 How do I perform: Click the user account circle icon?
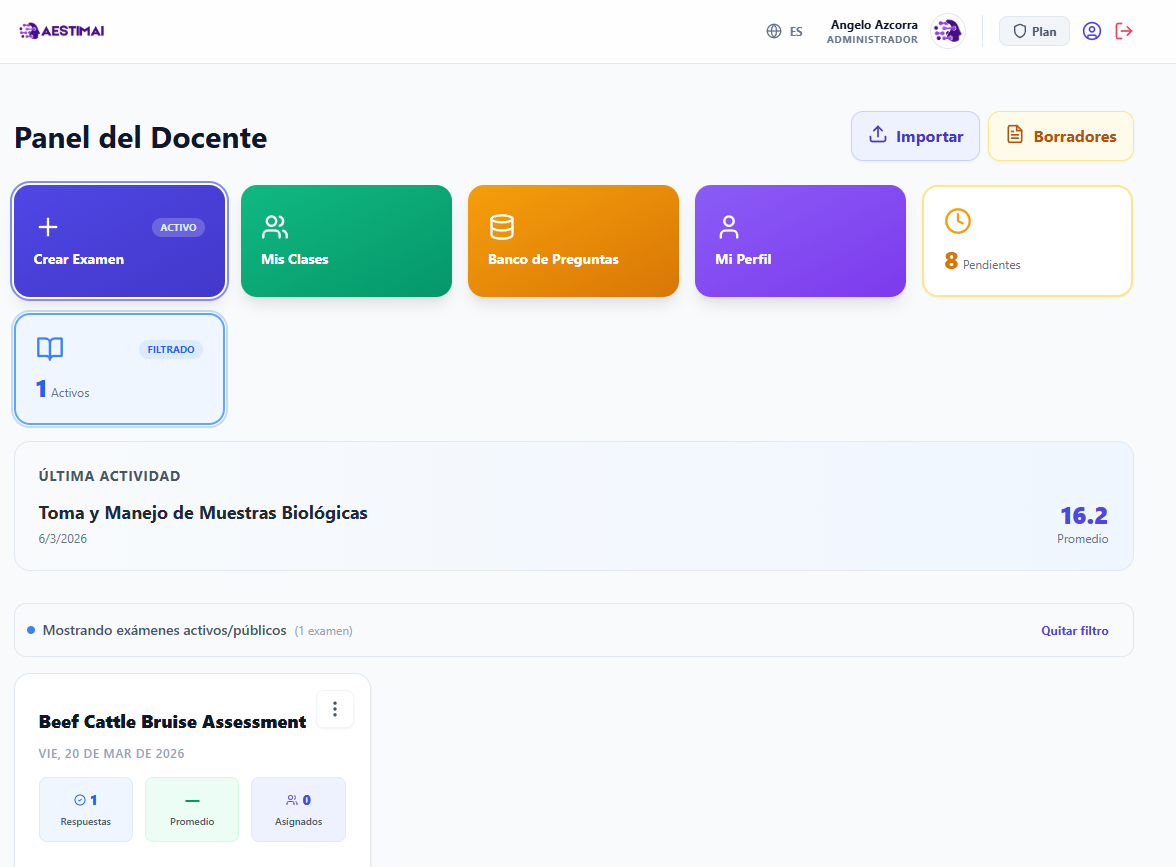(1092, 32)
